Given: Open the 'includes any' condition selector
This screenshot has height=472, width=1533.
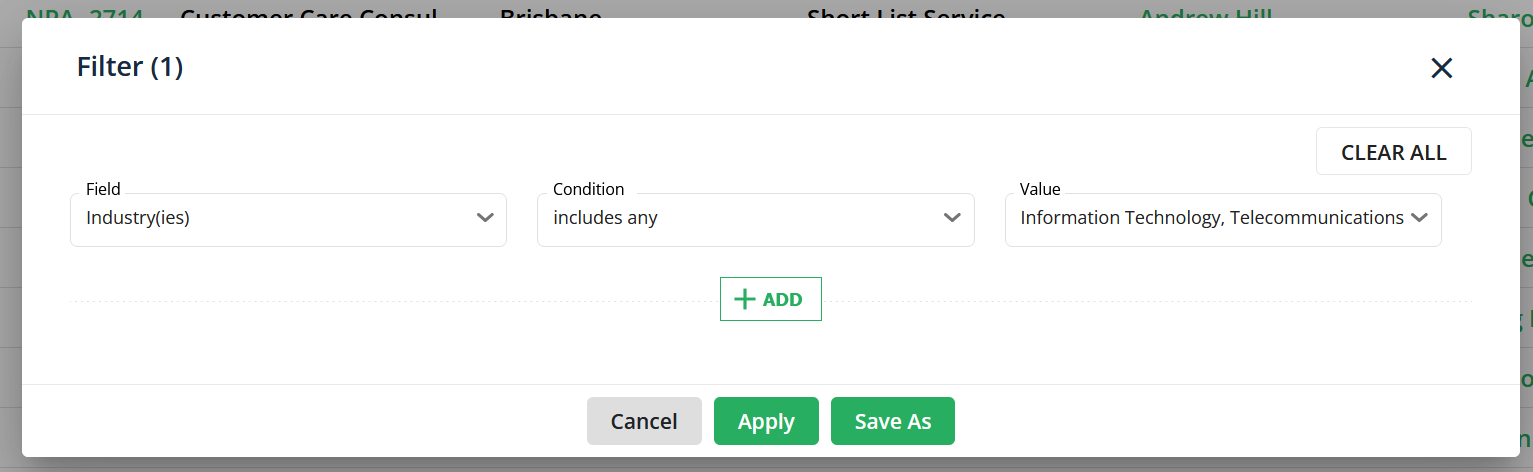Looking at the screenshot, I should click(x=755, y=219).
